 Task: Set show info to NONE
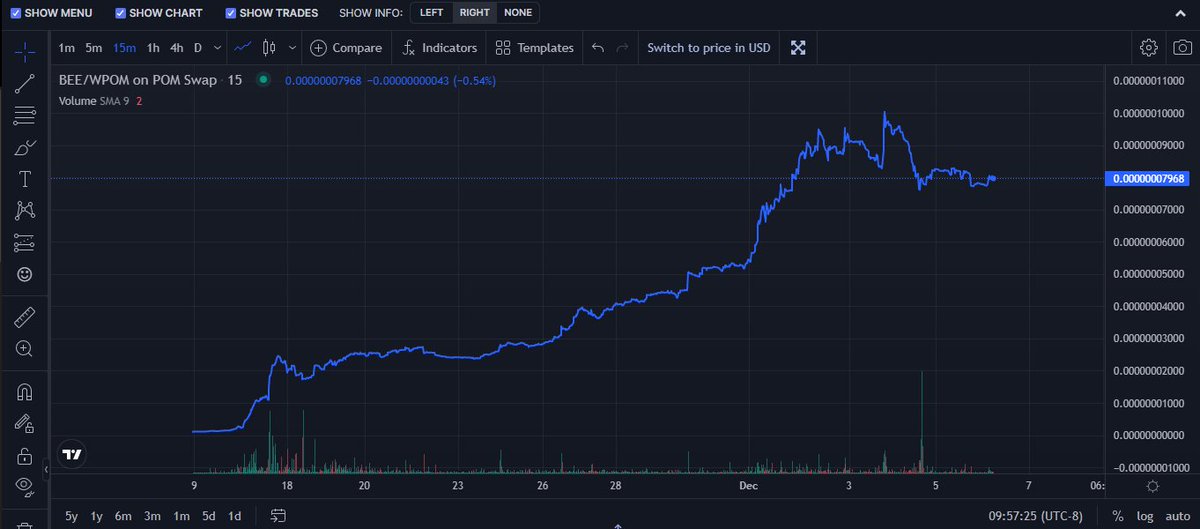point(518,13)
